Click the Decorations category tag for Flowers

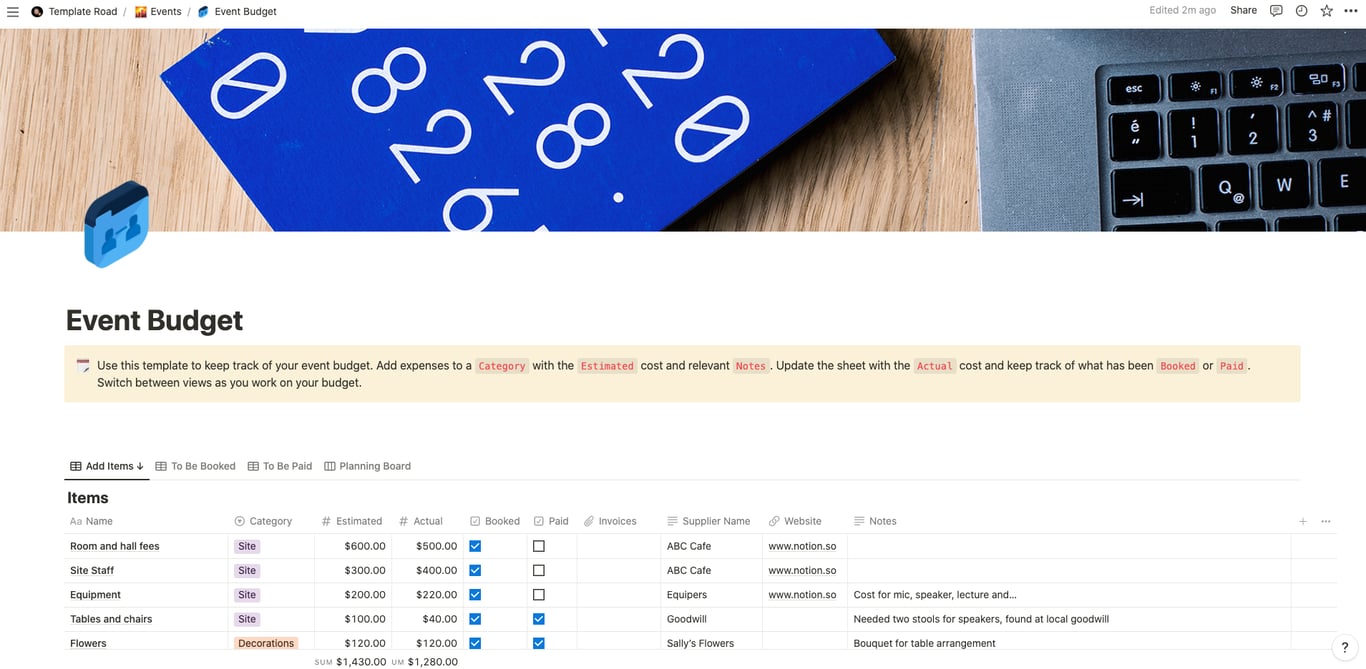pyautogui.click(x=266, y=643)
